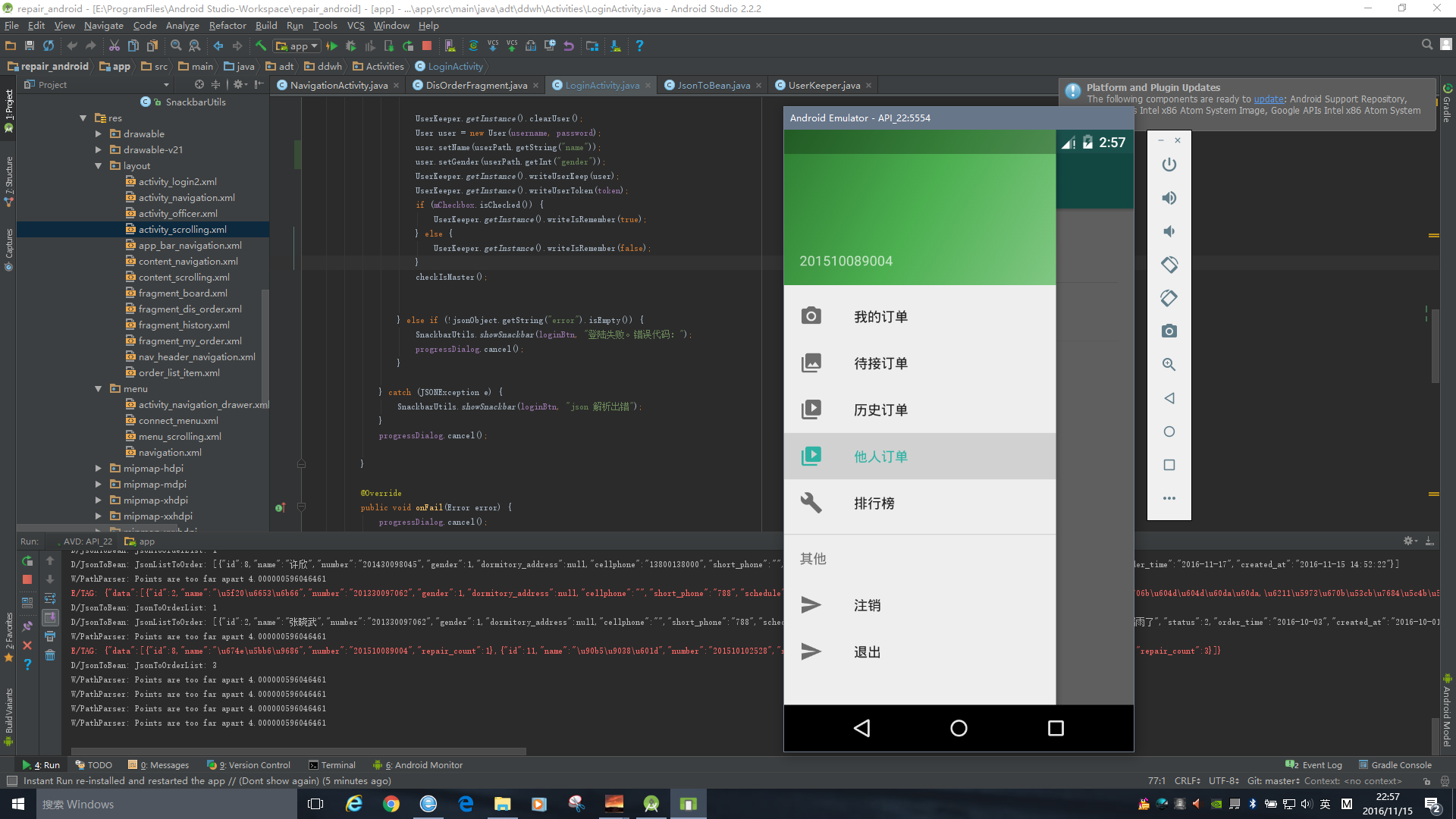Viewport: 1456px width, 819px height.
Task: Click the Run console horizontal scrollbar
Action: [x=299, y=752]
